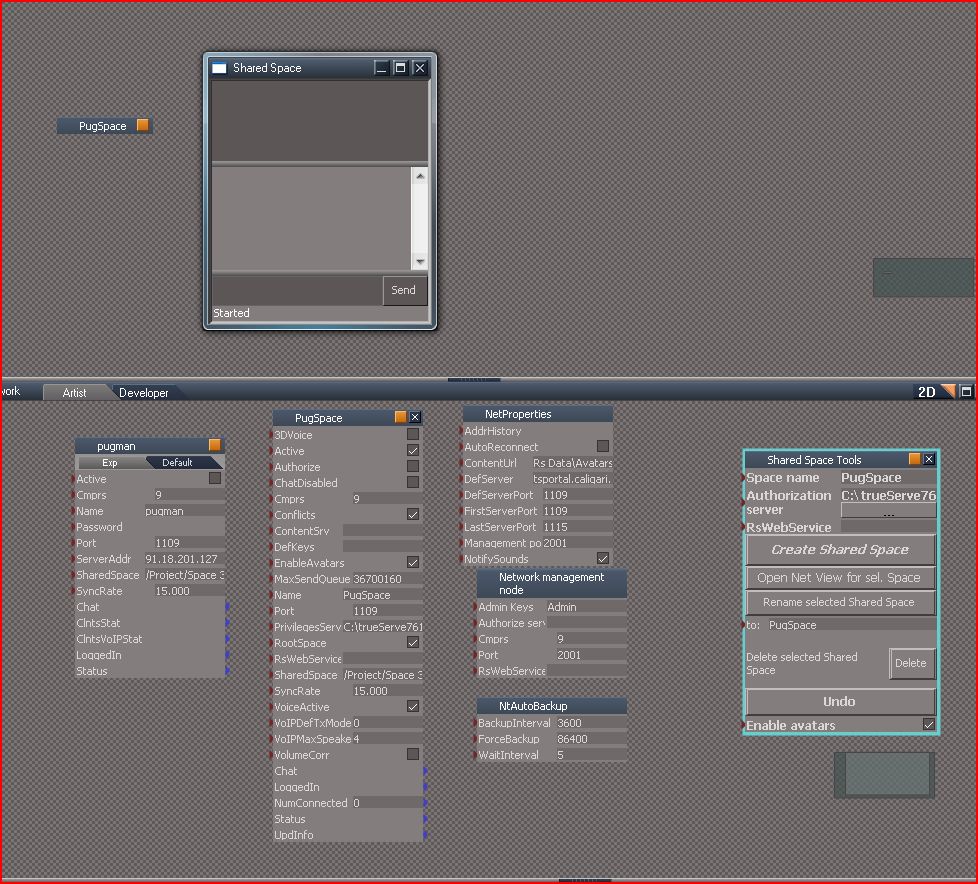This screenshot has width=978, height=884.
Task: Click the maximize icon next to the 2D label
Action: 966,391
